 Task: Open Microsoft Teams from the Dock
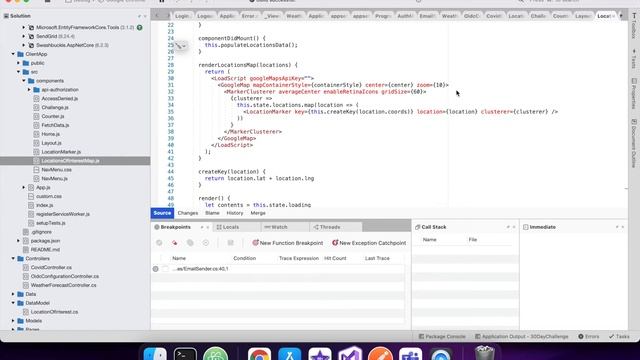tap(410, 354)
